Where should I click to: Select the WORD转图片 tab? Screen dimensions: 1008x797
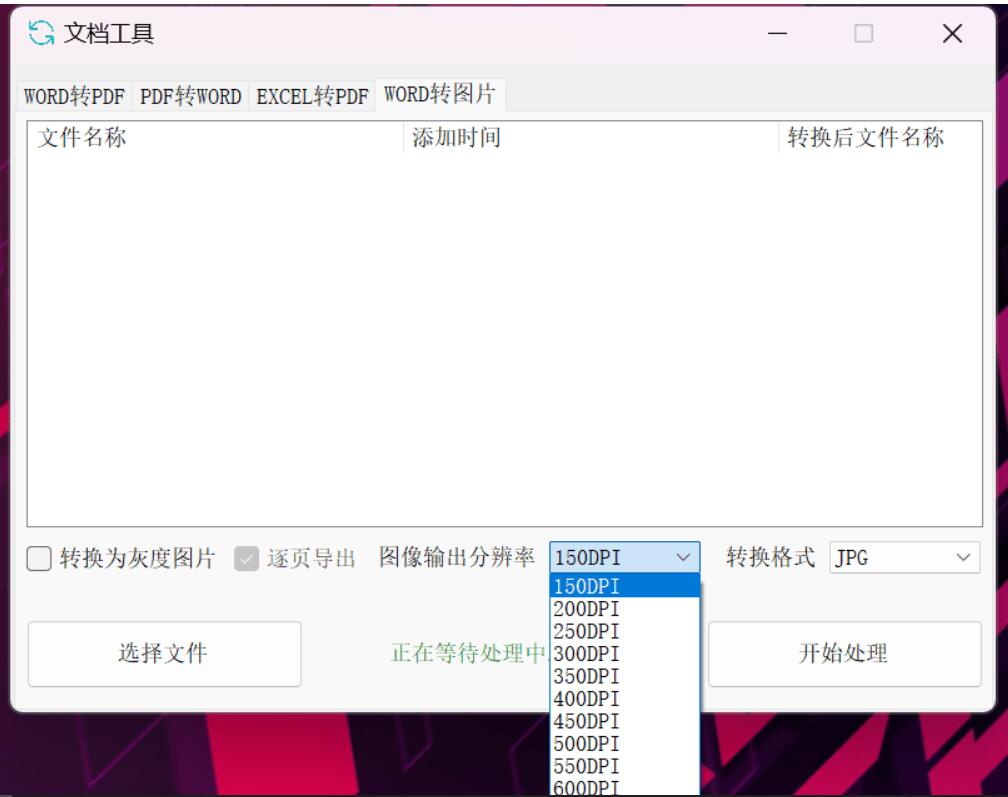click(x=440, y=94)
